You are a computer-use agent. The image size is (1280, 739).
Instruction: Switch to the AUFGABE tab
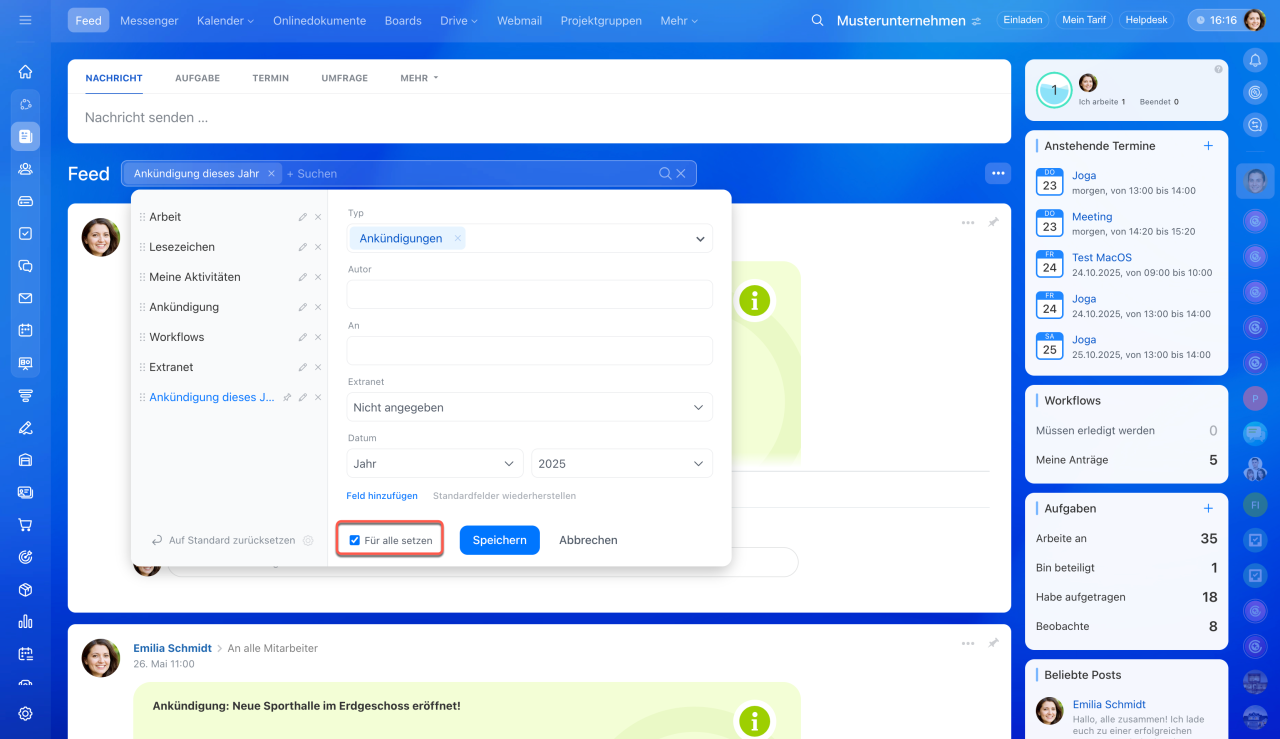click(197, 78)
